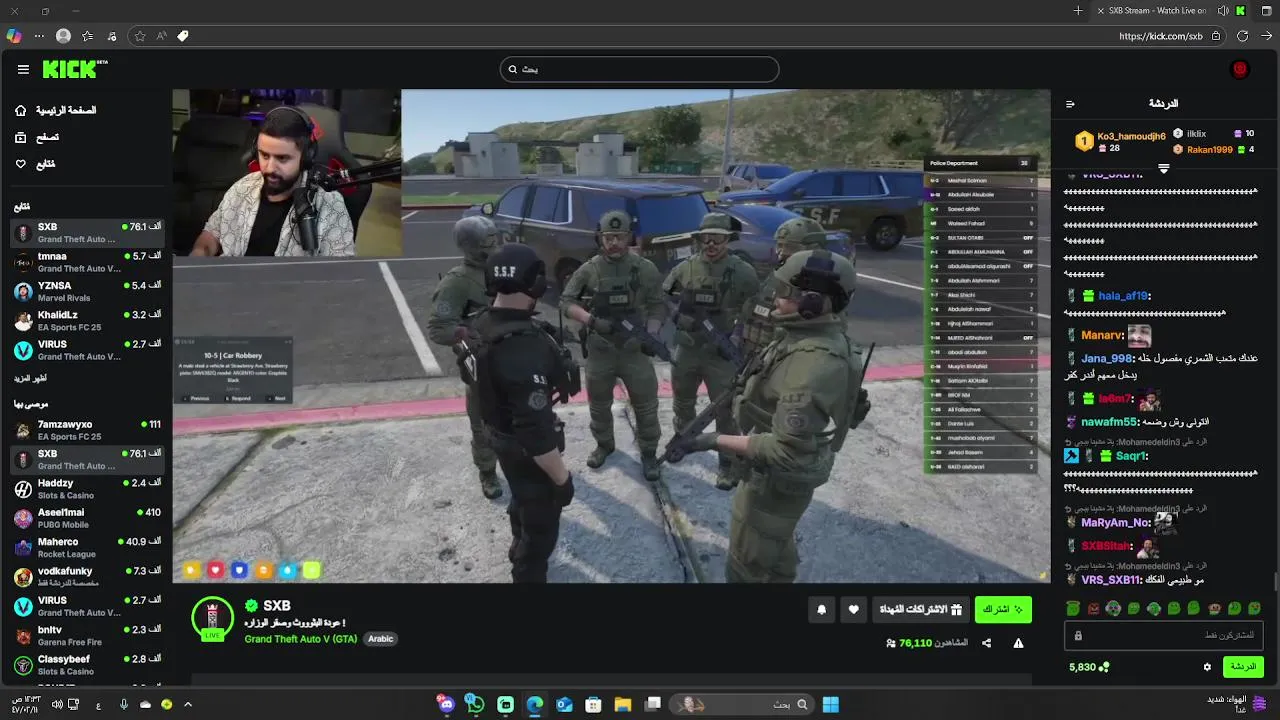
Task: Click the green chat send button
Action: (1243, 667)
